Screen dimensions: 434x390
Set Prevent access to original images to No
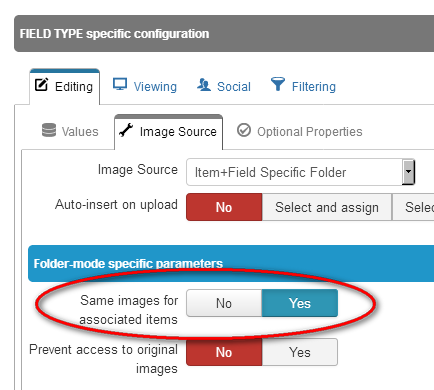[x=224, y=352]
